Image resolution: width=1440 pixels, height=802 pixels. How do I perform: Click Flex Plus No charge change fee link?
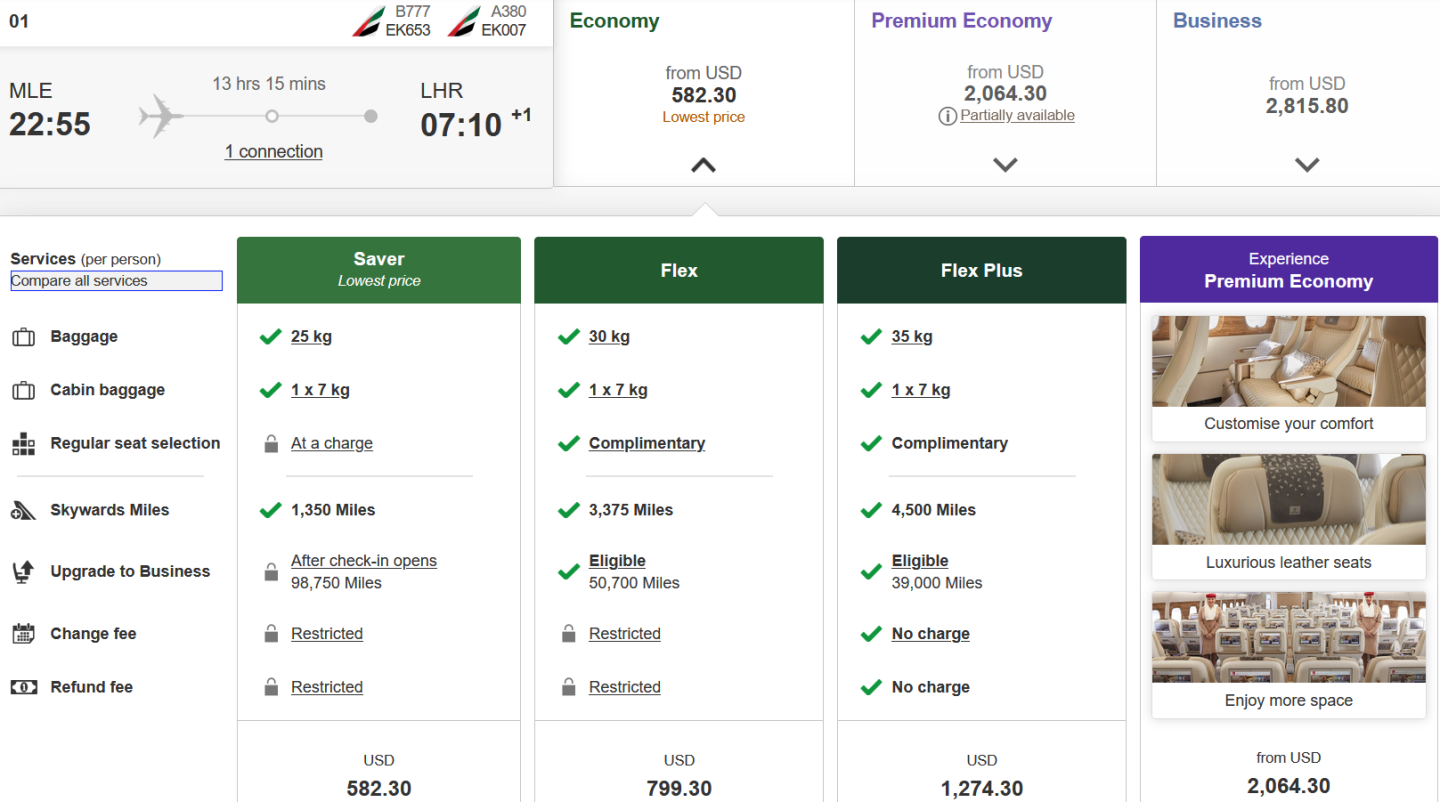coord(930,634)
